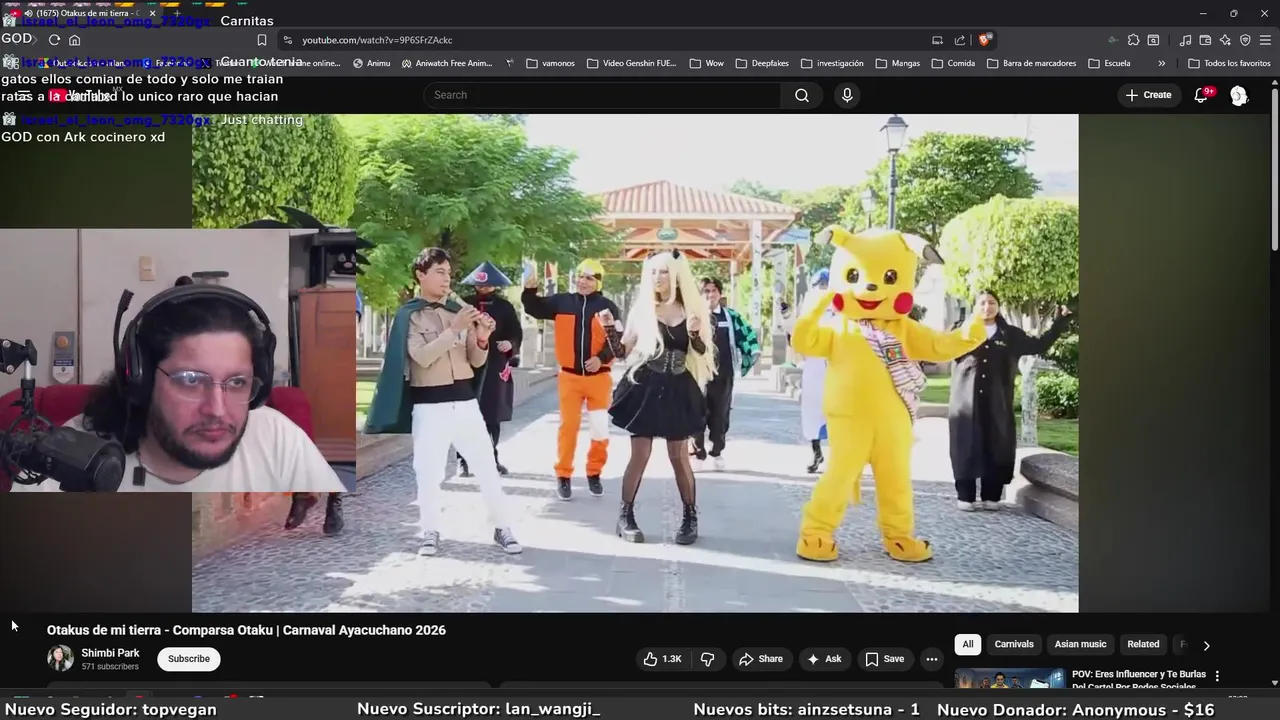Screen dimensions: 1280x720
Task: Open Brave Shields lion icon
Action: click(x=985, y=40)
